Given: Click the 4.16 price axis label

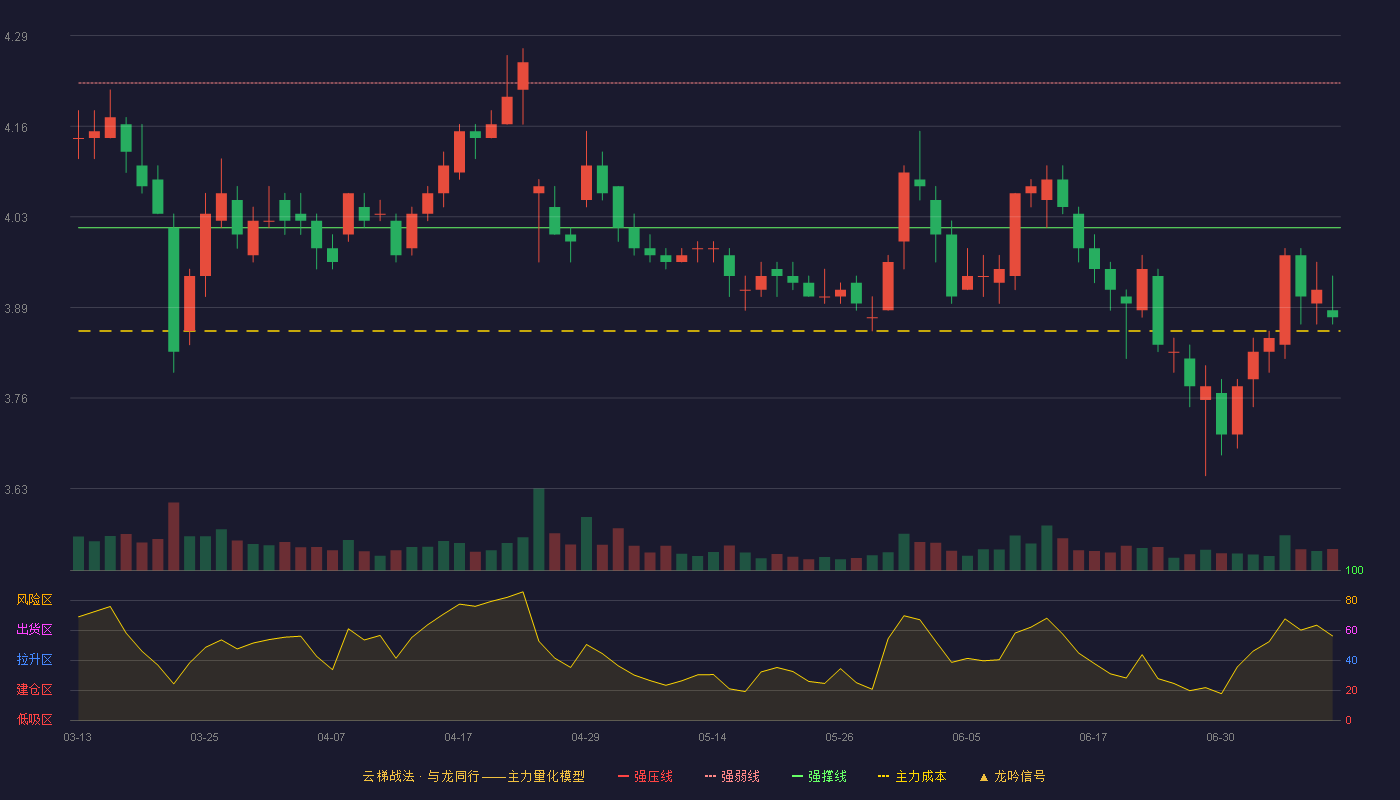Looking at the screenshot, I should (x=16, y=128).
